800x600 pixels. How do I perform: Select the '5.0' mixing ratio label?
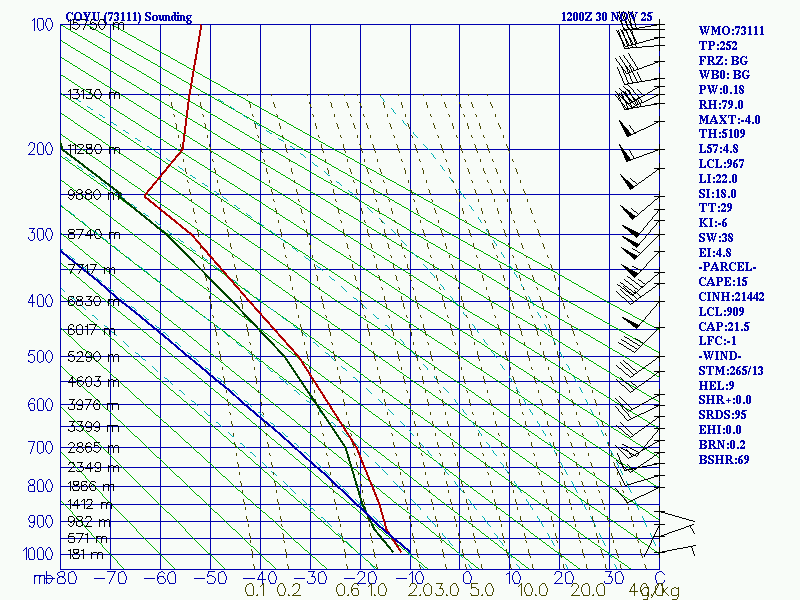[482, 590]
